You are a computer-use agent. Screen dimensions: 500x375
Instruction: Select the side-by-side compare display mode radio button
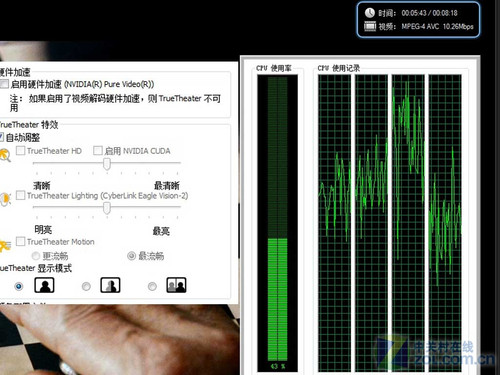pos(152,286)
